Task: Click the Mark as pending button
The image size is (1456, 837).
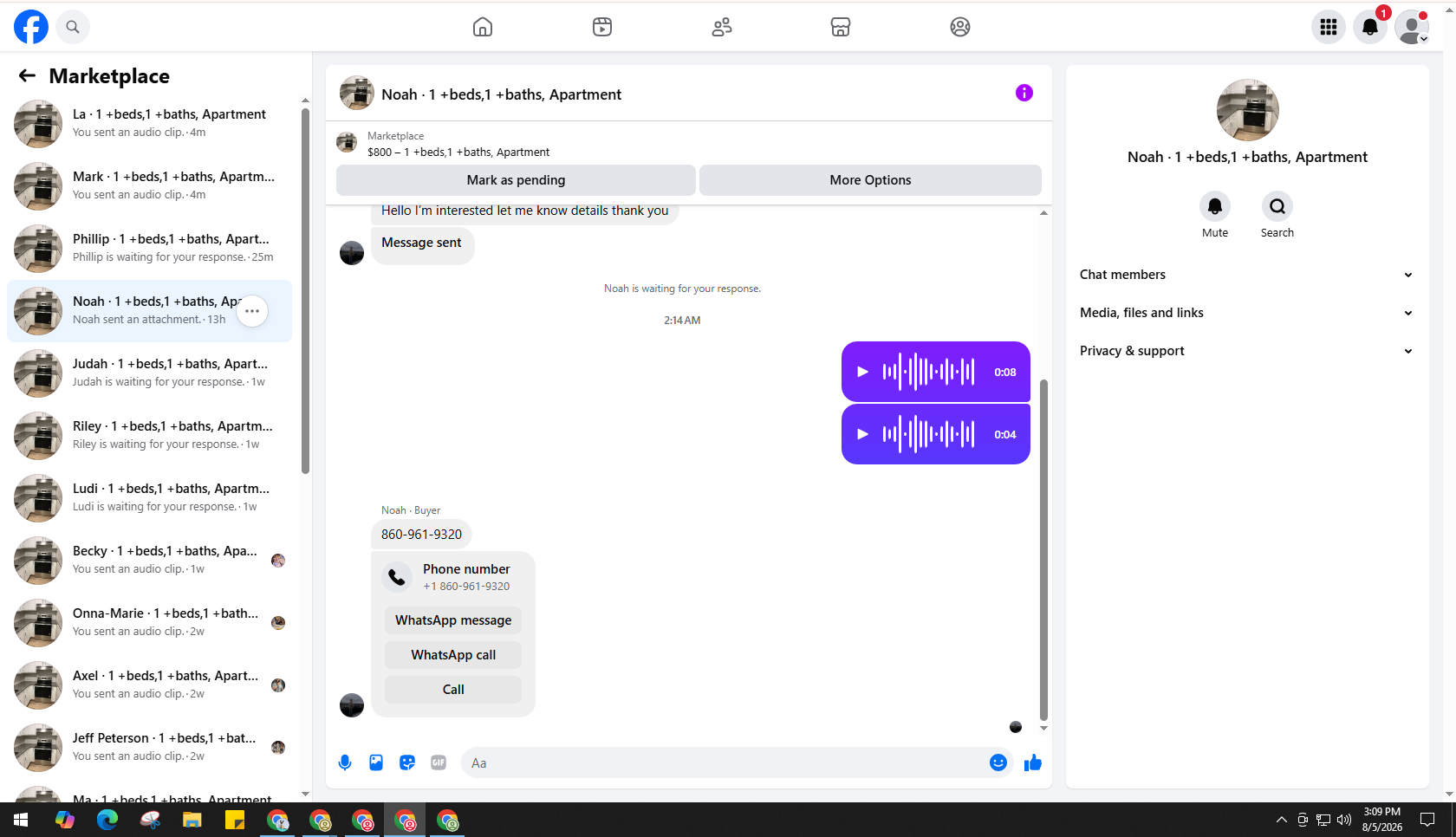Action: [516, 180]
